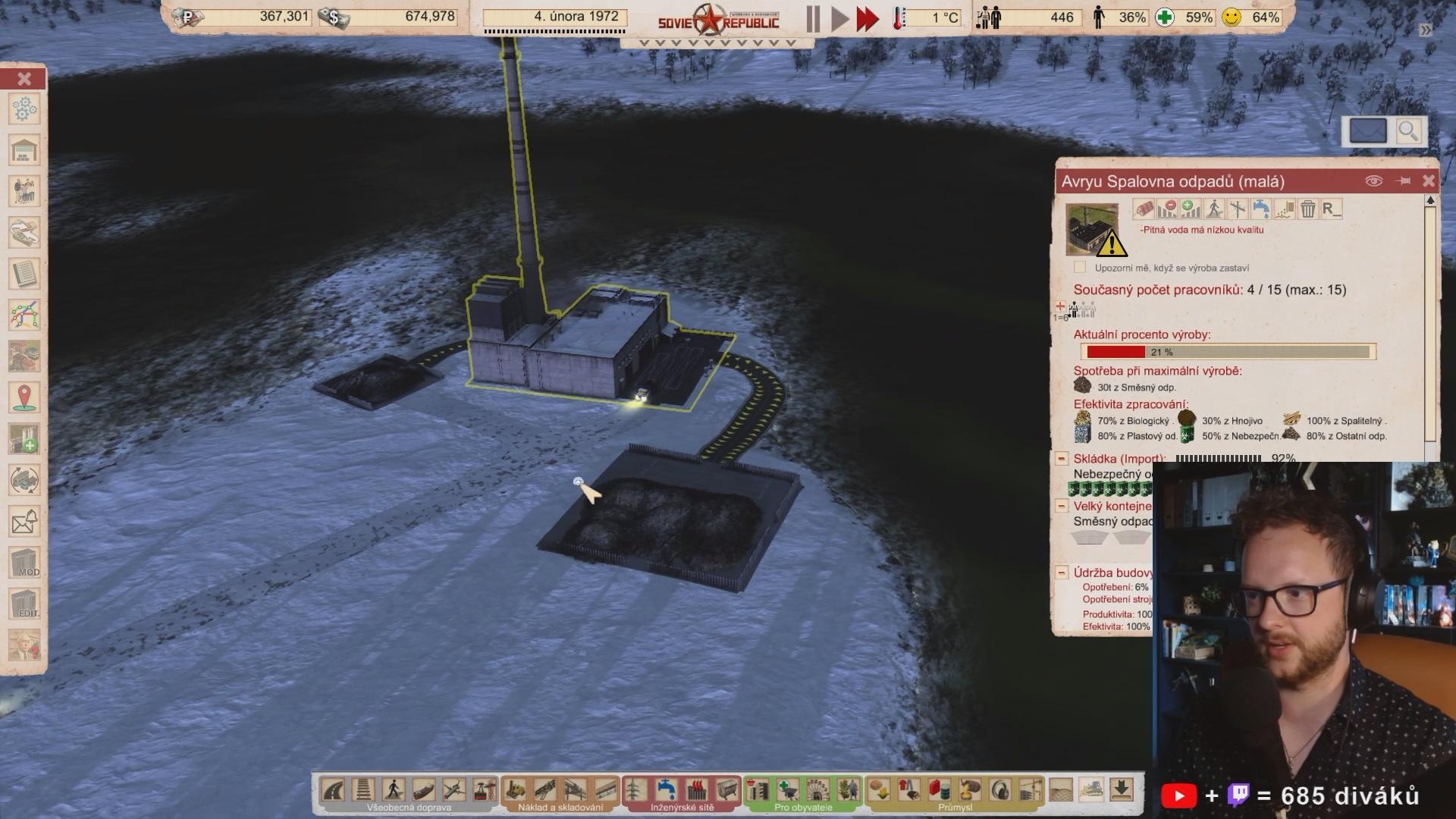Select the ship harbor construction tool

[x=424, y=790]
